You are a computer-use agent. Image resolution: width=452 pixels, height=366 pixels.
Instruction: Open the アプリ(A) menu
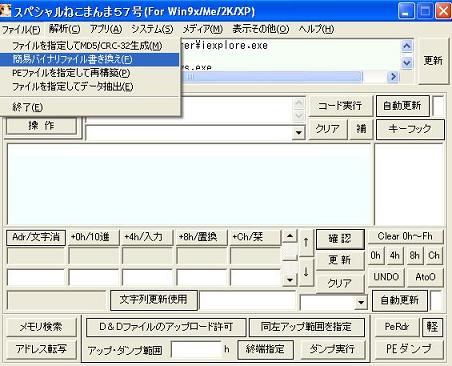click(x=106, y=29)
